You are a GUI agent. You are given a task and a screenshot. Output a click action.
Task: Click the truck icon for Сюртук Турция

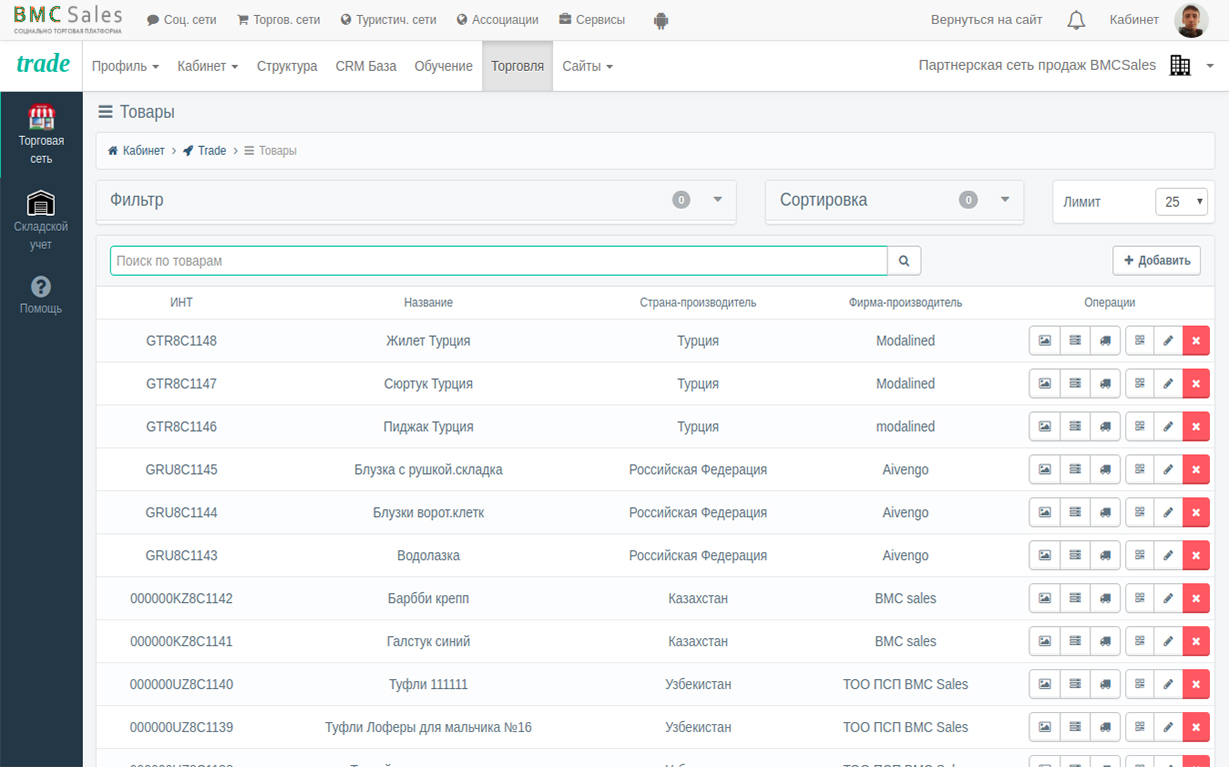pos(1105,384)
